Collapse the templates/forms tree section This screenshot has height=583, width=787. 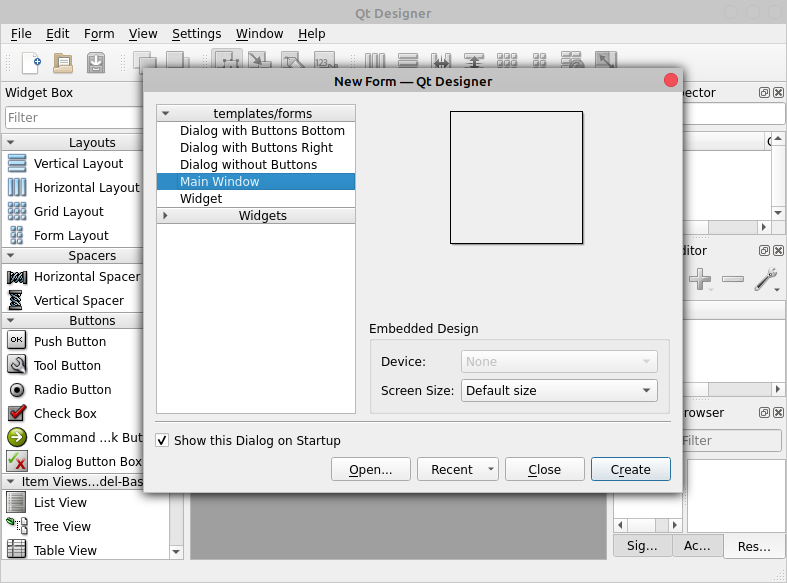166,113
